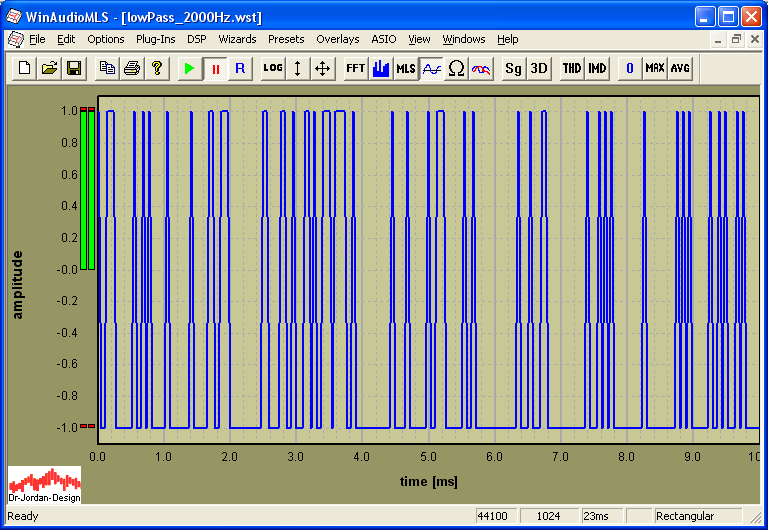Toggle the 3D display mode

[539, 68]
